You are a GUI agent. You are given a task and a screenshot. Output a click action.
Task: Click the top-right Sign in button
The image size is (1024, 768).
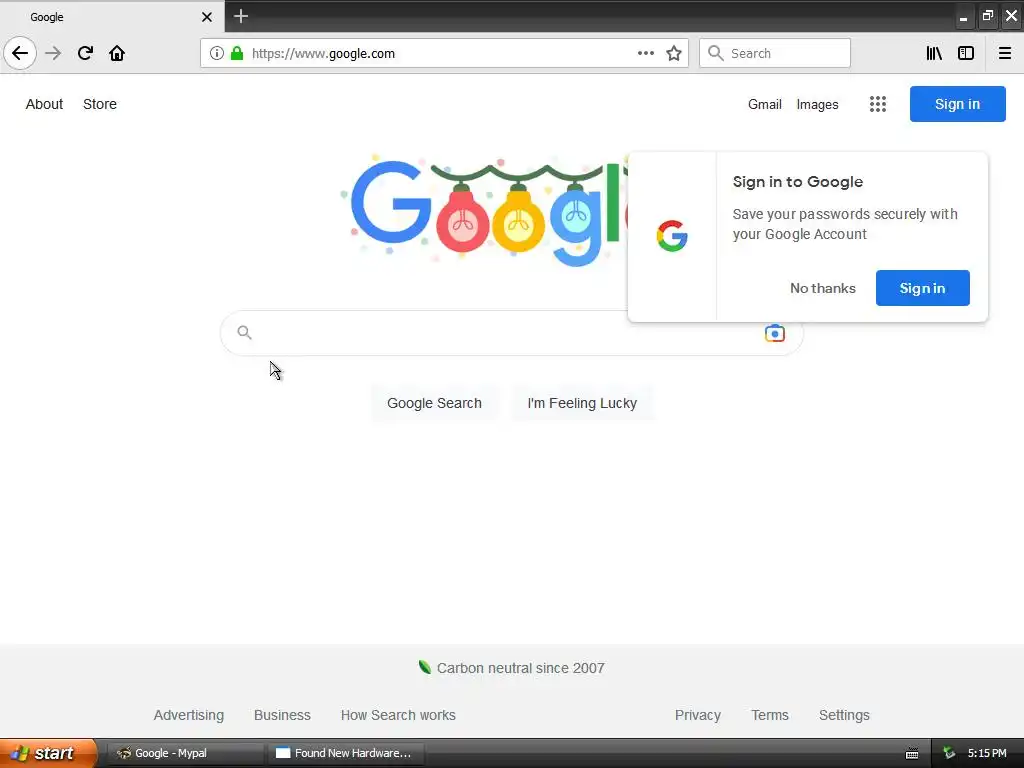coord(957,104)
